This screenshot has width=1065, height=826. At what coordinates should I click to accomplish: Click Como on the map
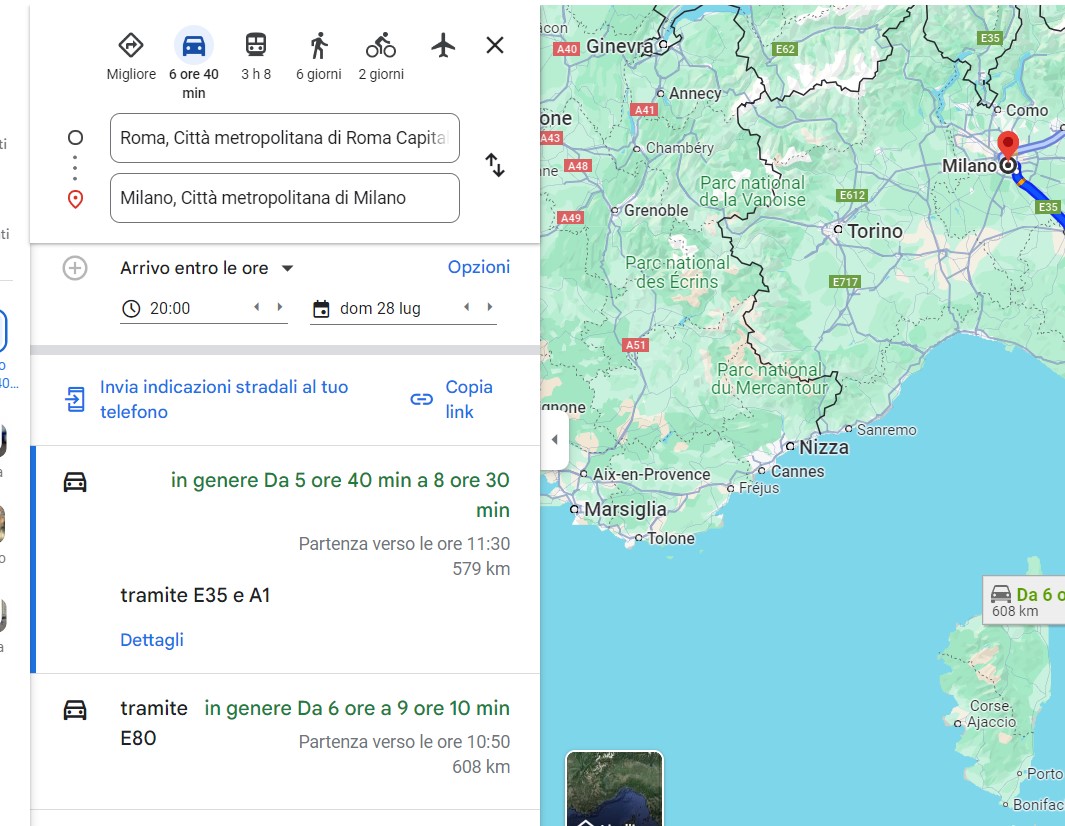(1026, 110)
